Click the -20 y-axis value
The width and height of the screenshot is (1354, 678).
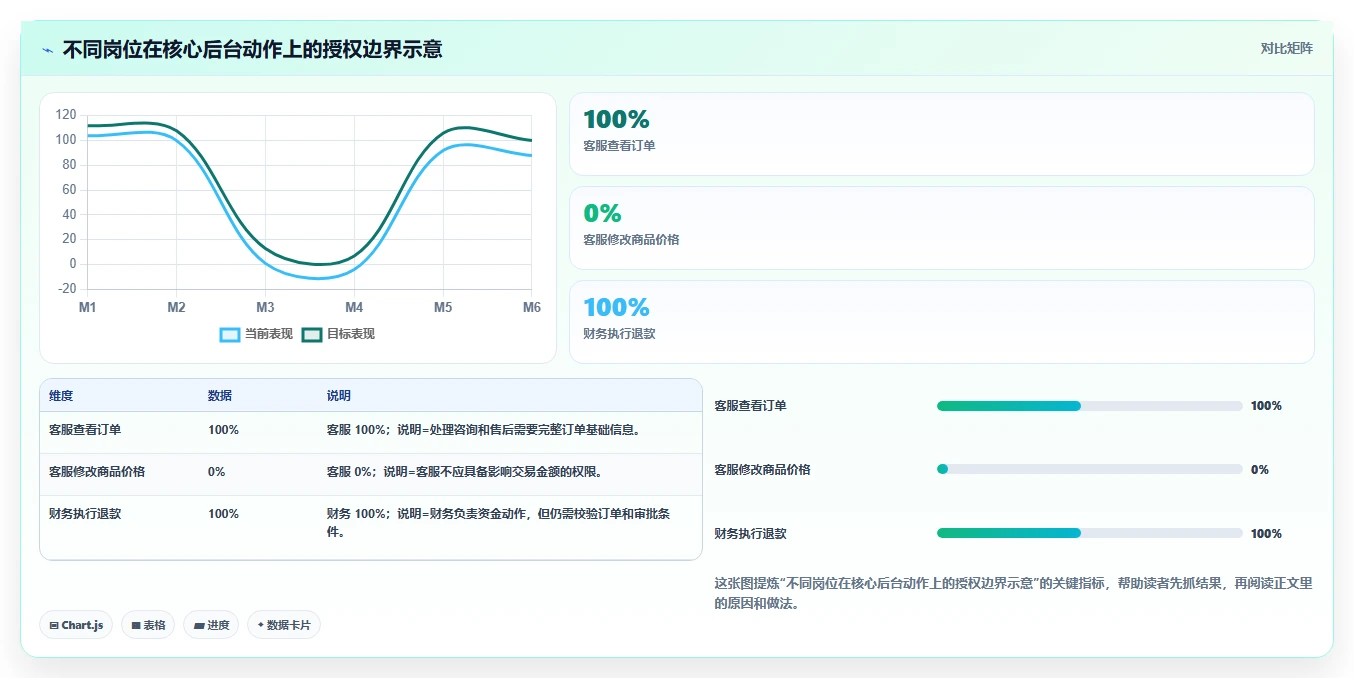(66, 289)
